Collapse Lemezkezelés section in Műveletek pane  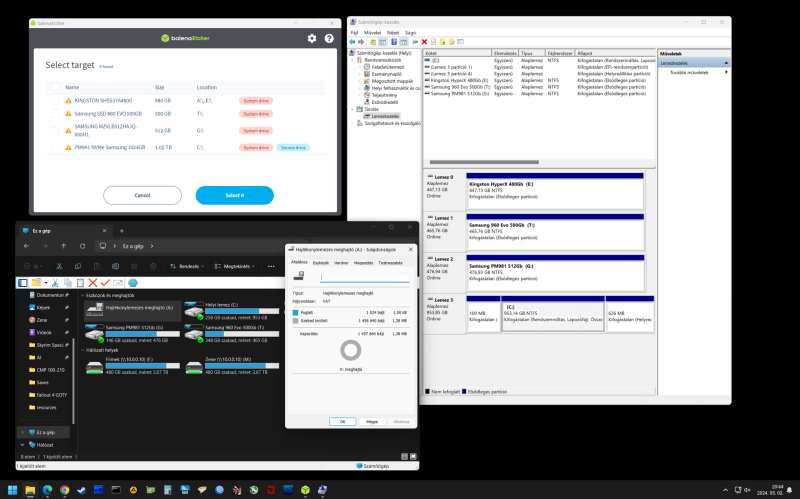pyautogui.click(x=726, y=63)
